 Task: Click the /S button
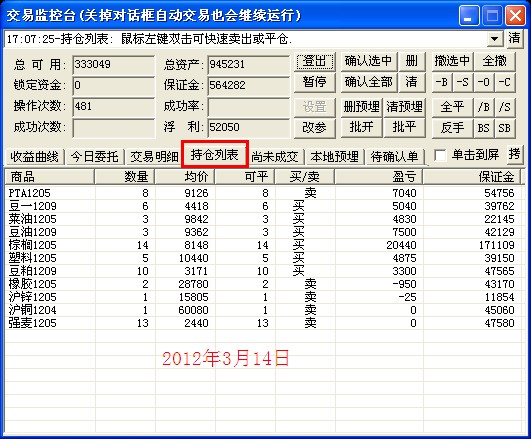[505, 107]
